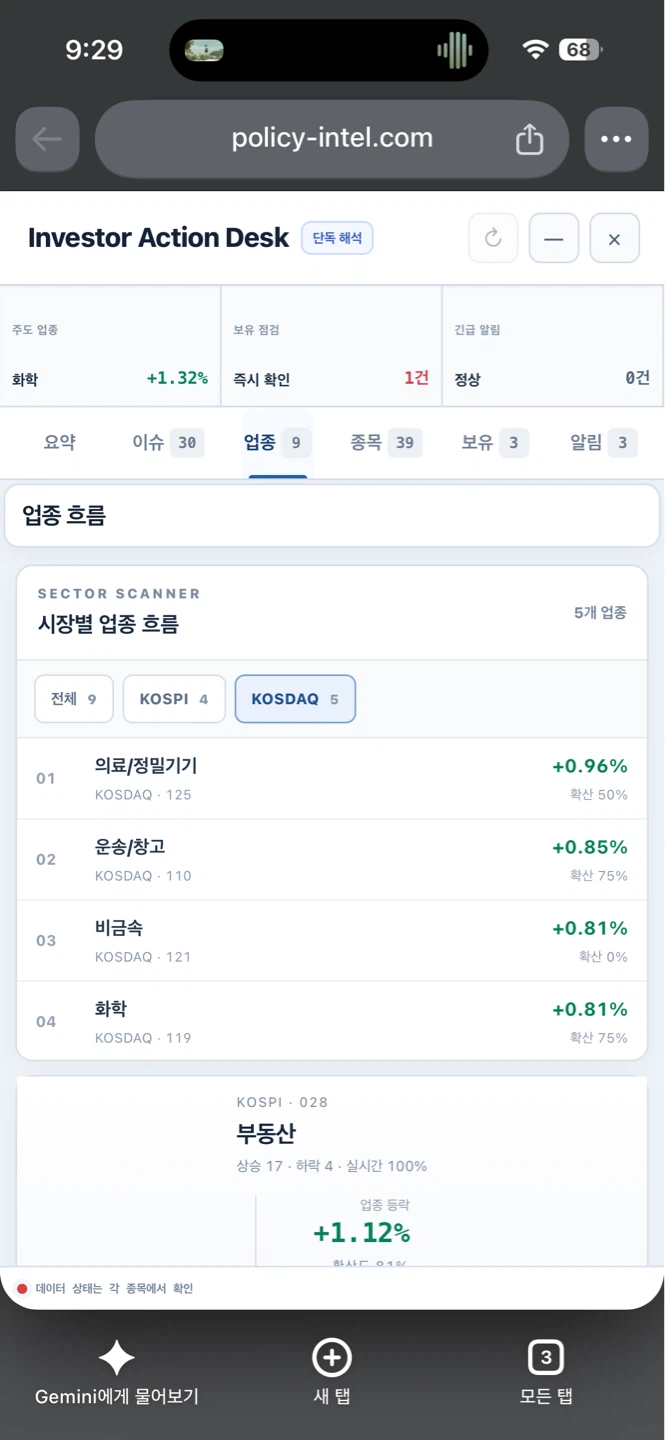This screenshot has width=665, height=1440.
Task: Show all tabs with the 3 icon
Action: (x=546, y=1358)
